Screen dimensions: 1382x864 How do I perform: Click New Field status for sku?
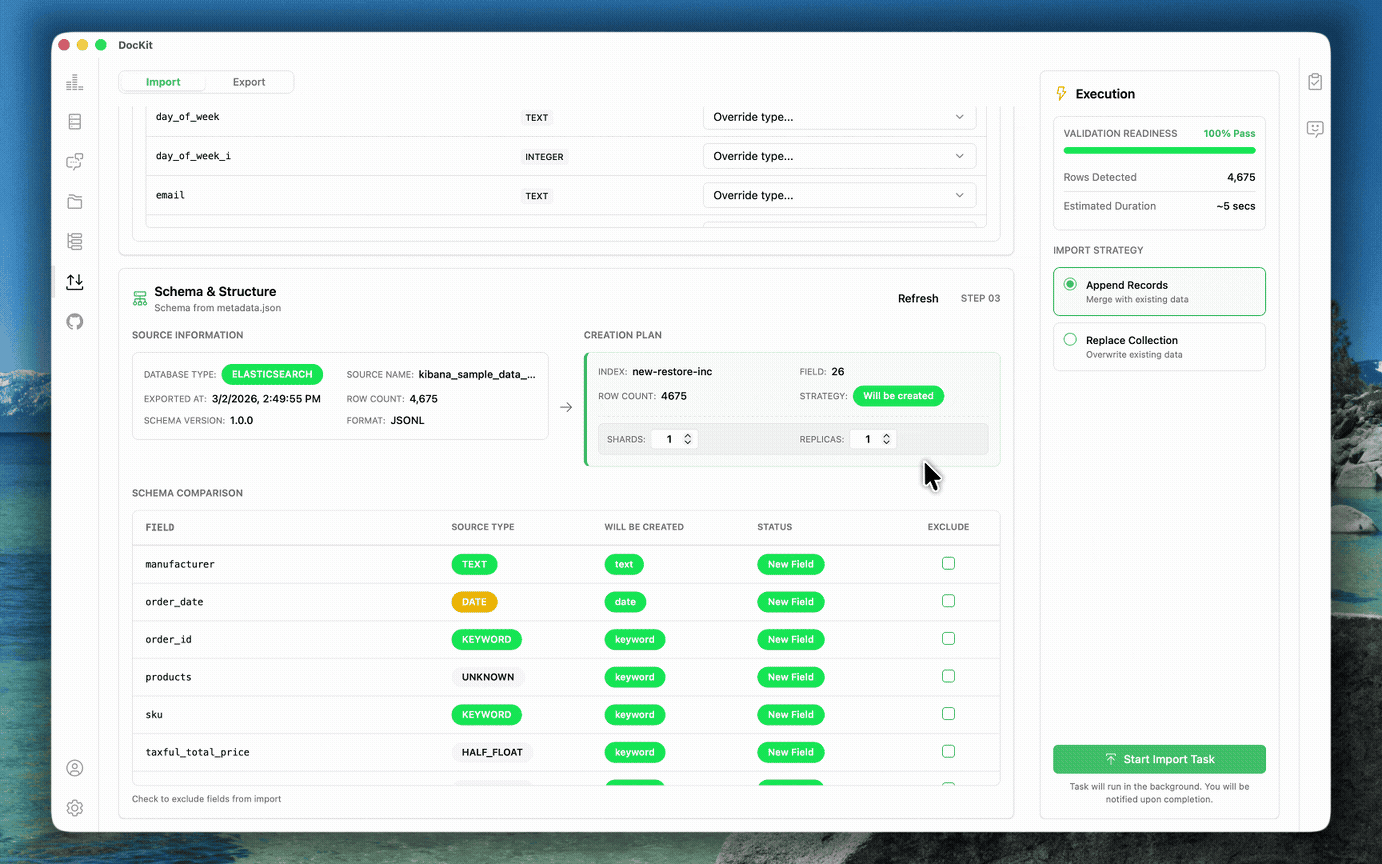click(790, 715)
